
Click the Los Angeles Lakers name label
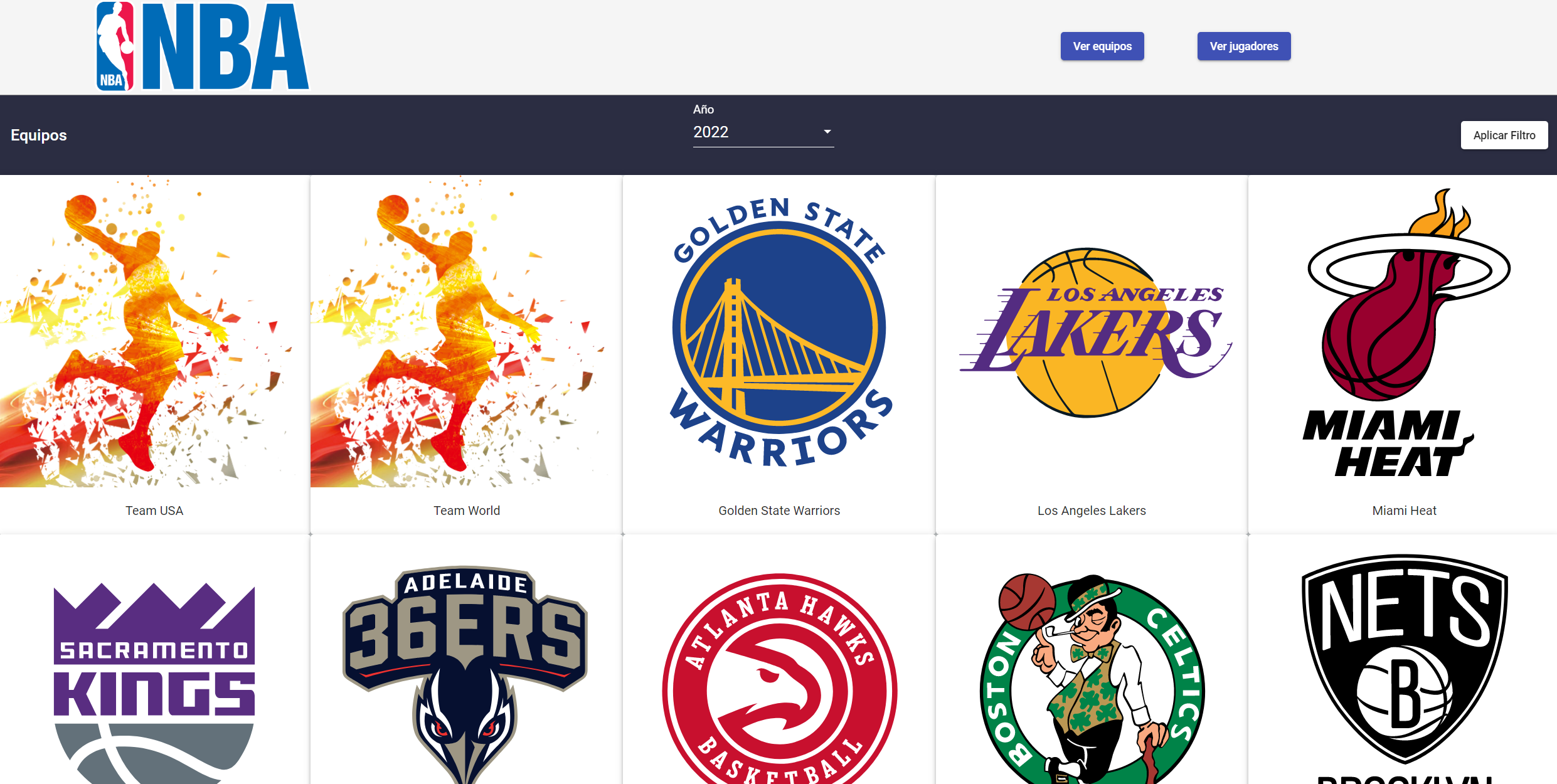(1092, 511)
